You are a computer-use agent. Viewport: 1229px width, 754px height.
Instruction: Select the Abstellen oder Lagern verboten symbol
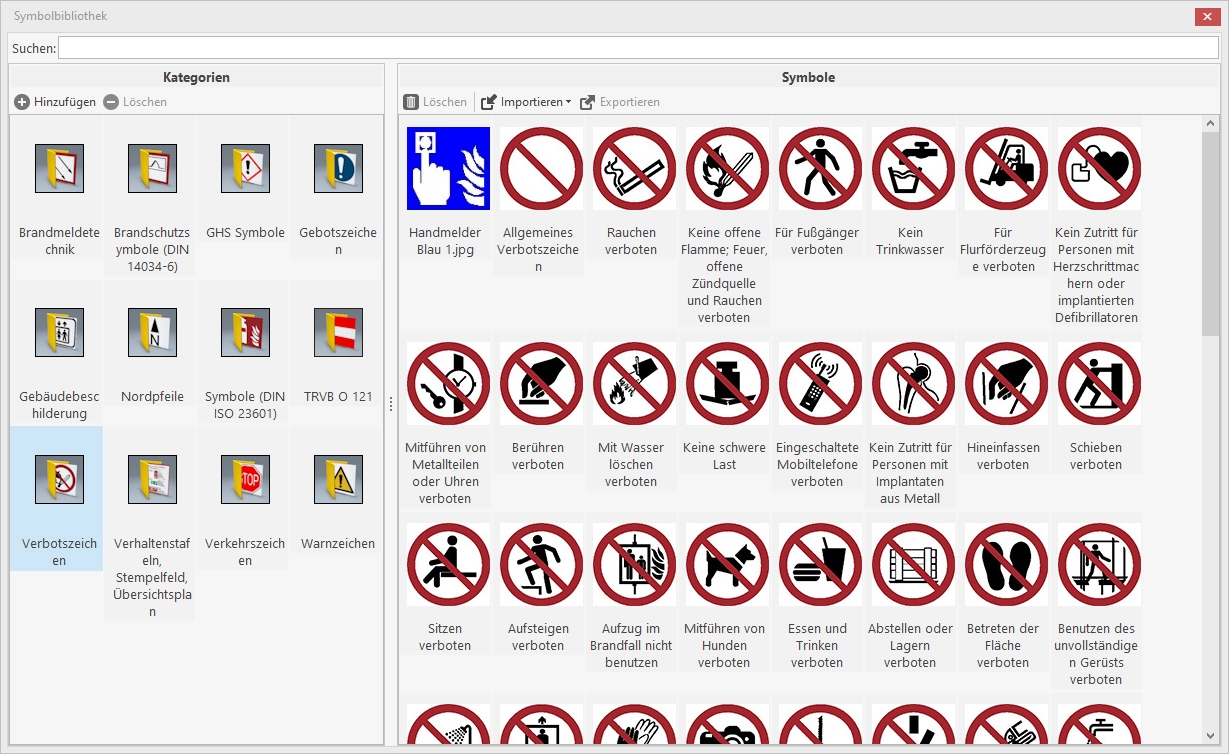[x=914, y=565]
